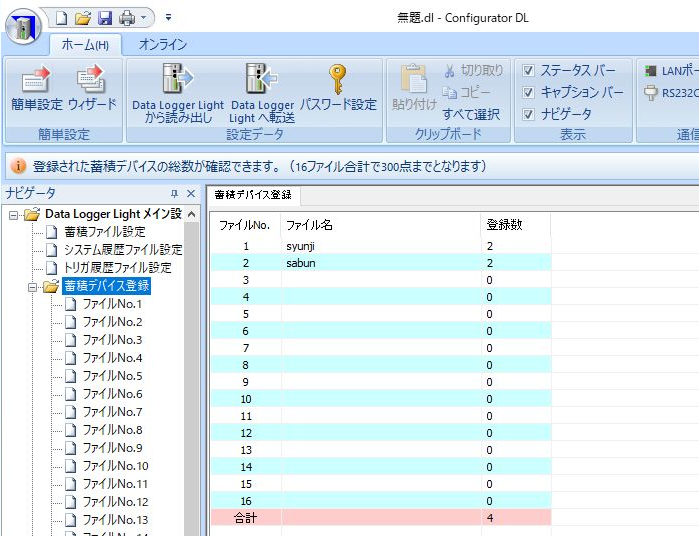Viewport: 700px width, 536px height.
Task: Toggle キャプションバー checkbox
Action: [x=529, y=92]
